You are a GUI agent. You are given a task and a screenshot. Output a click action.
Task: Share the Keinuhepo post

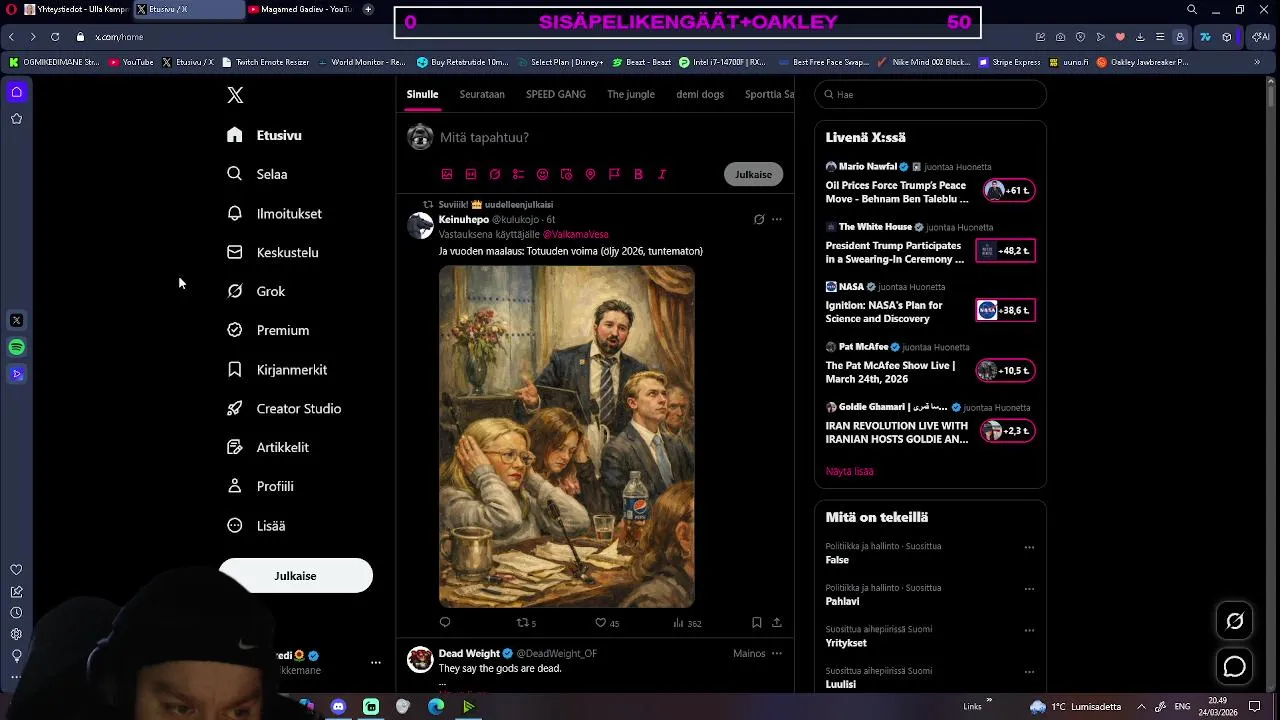pos(776,622)
